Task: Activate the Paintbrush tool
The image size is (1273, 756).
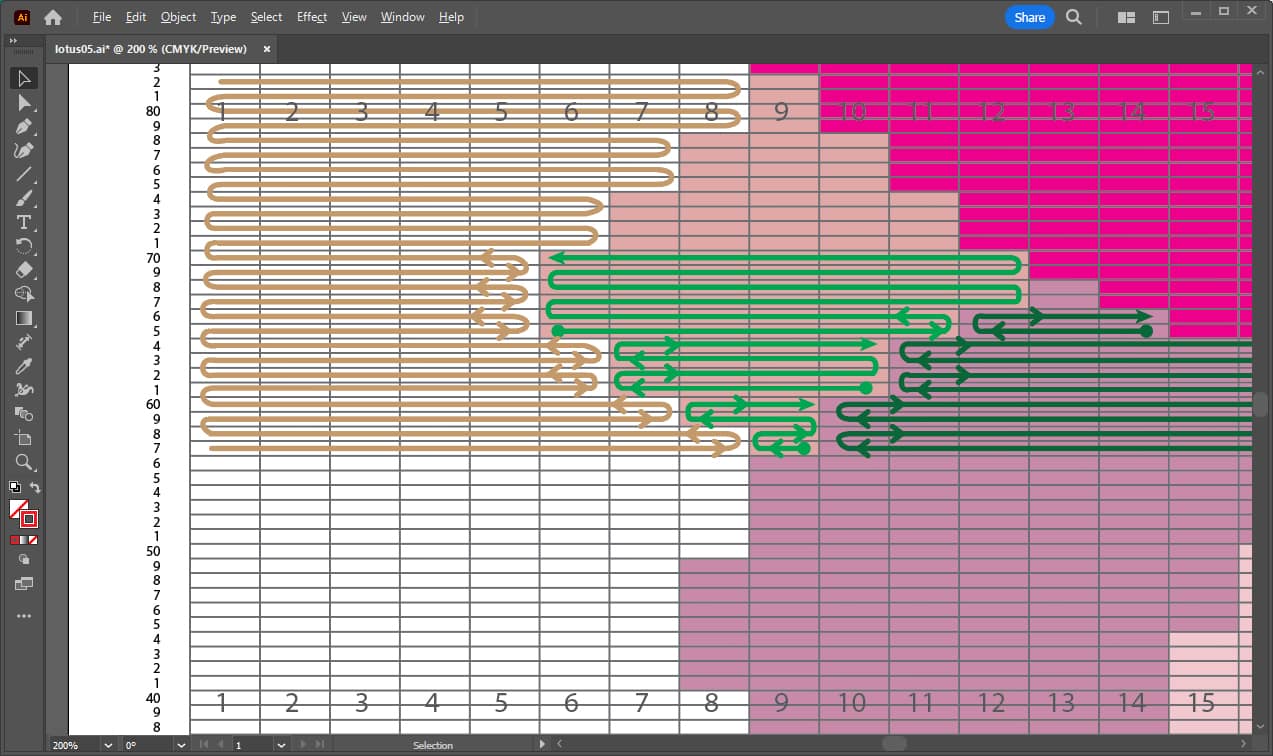Action: click(x=24, y=198)
